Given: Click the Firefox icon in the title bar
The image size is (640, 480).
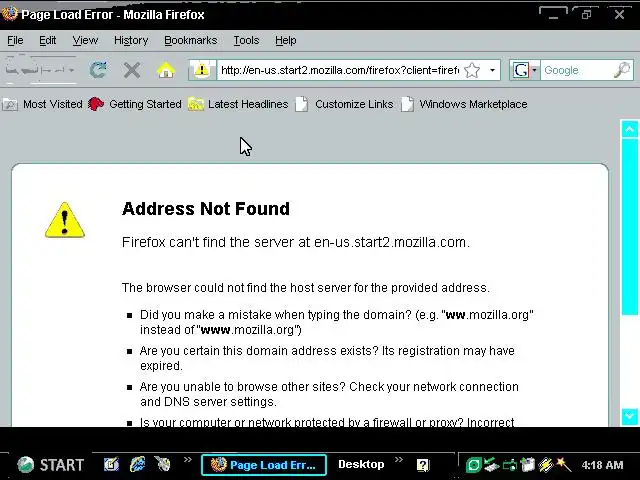Looking at the screenshot, I should pyautogui.click(x=10, y=14).
